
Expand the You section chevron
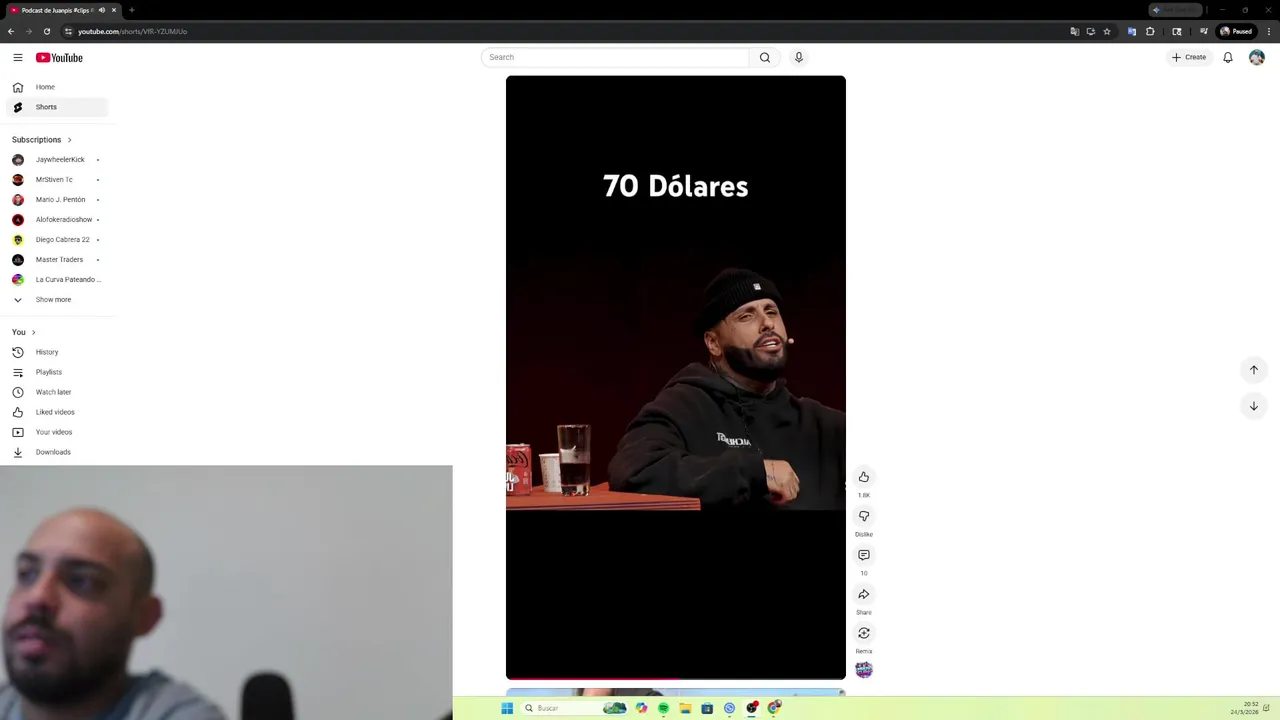click(33, 332)
